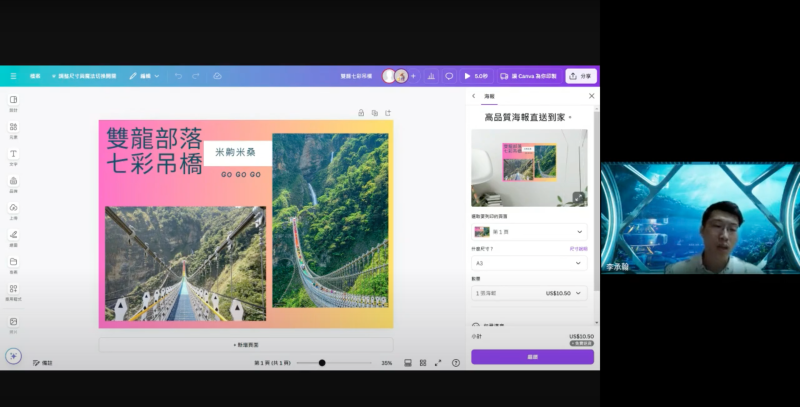Open the resize and Magic Switch menu

tap(84, 76)
